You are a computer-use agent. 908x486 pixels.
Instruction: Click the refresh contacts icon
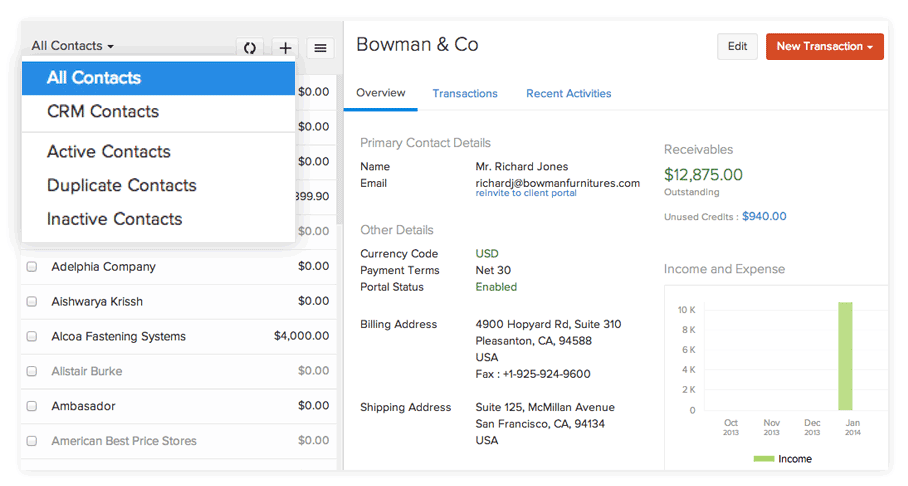[x=250, y=47]
